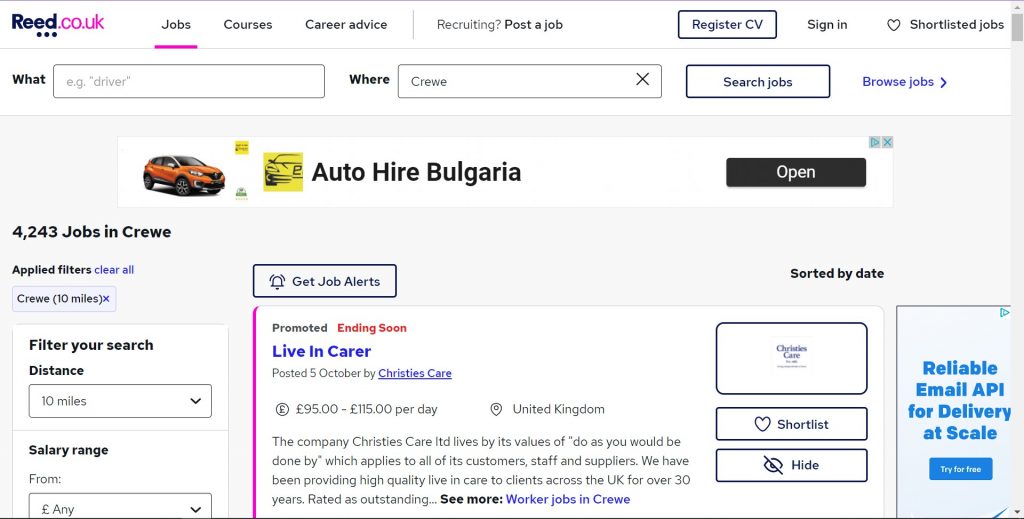Viewport: 1024px width, 519px height.
Task: Click Try for free on Email API ad
Action: [961, 469]
